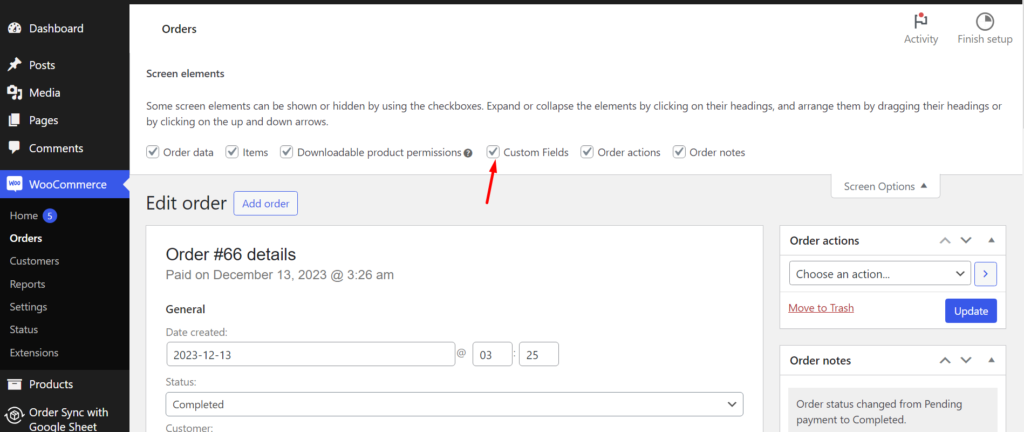Go to WooCommerce Settings submenu

click(x=28, y=307)
